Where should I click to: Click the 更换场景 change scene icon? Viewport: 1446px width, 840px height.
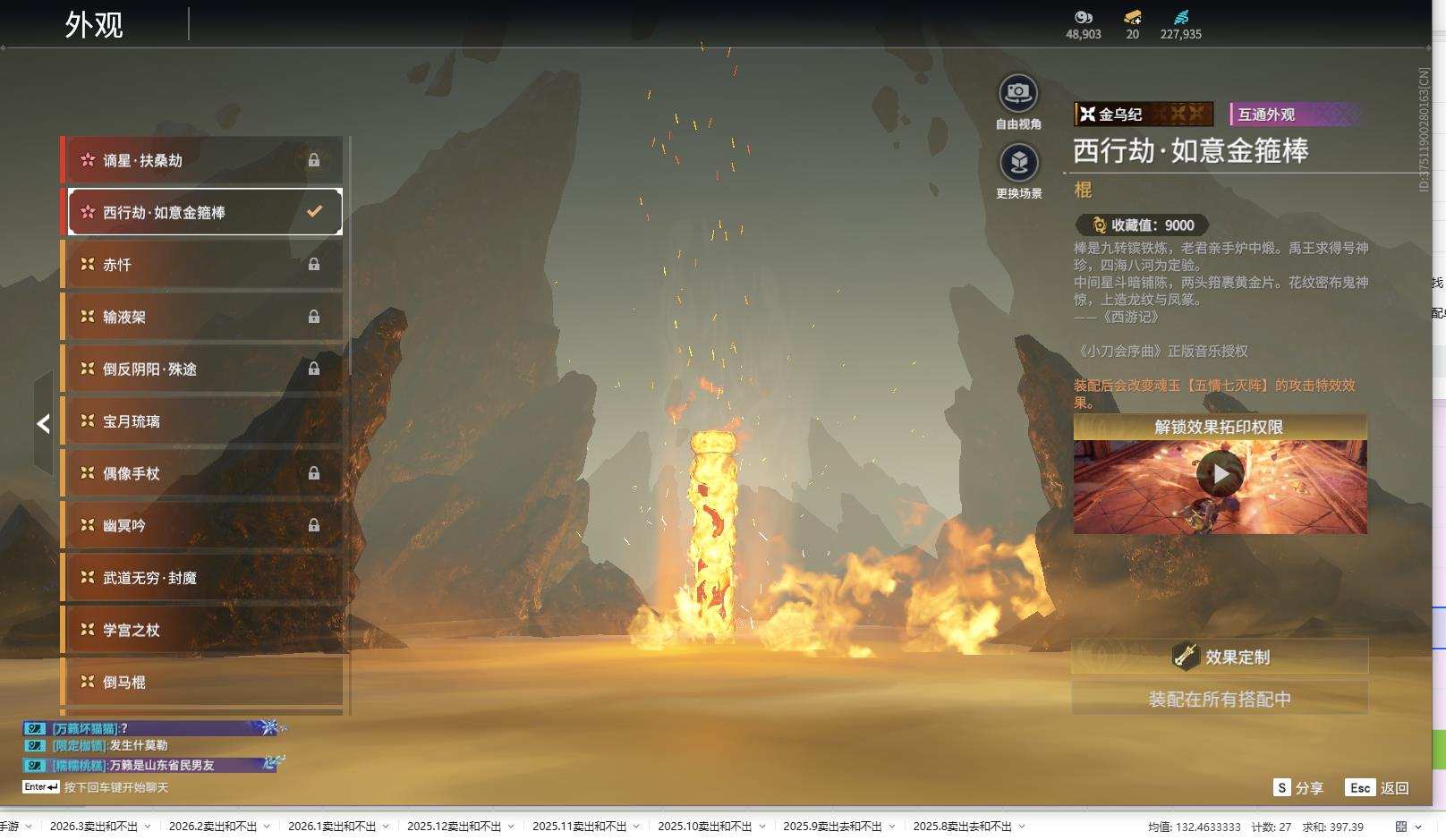[1018, 163]
